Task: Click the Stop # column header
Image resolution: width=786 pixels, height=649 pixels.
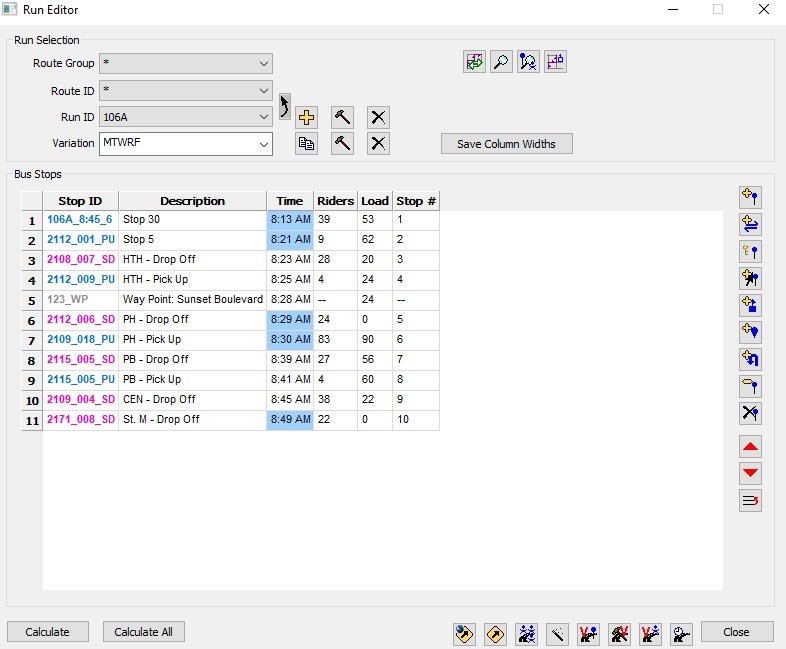Action: [416, 201]
